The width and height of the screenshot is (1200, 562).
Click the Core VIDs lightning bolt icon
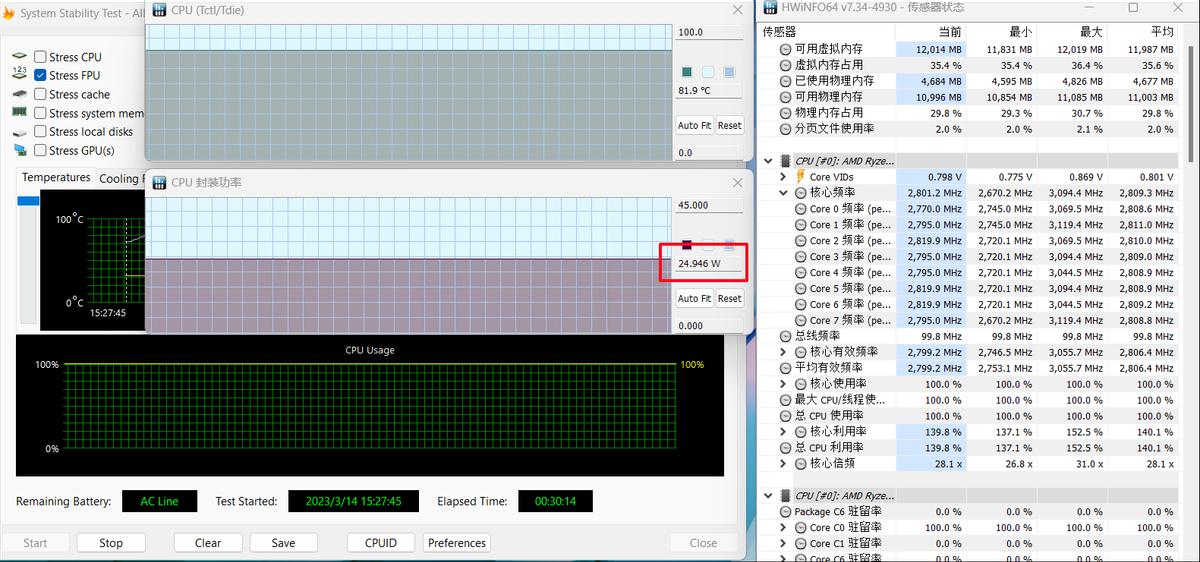pos(799,176)
